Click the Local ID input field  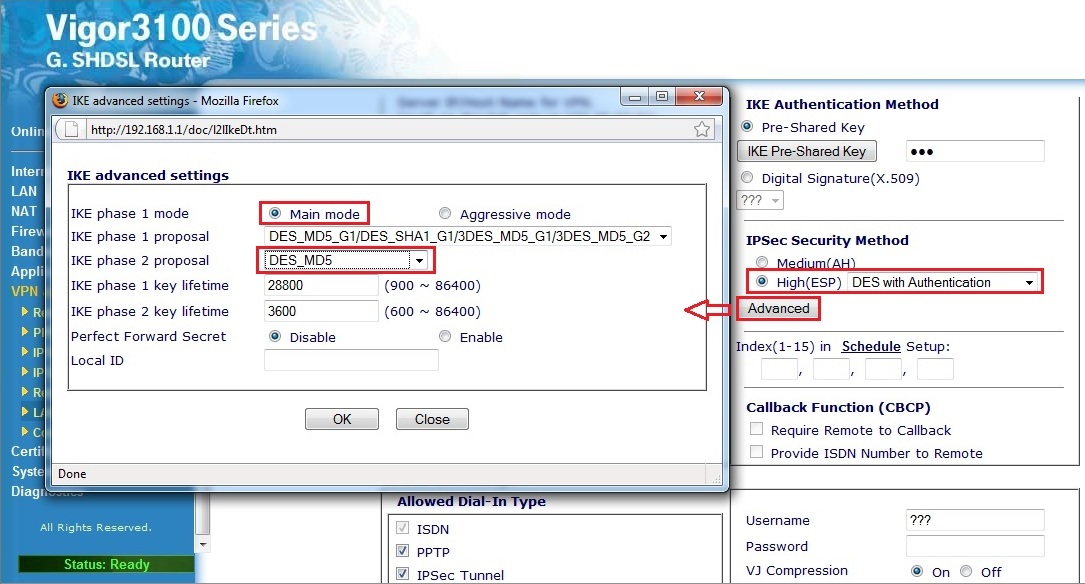tap(352, 360)
